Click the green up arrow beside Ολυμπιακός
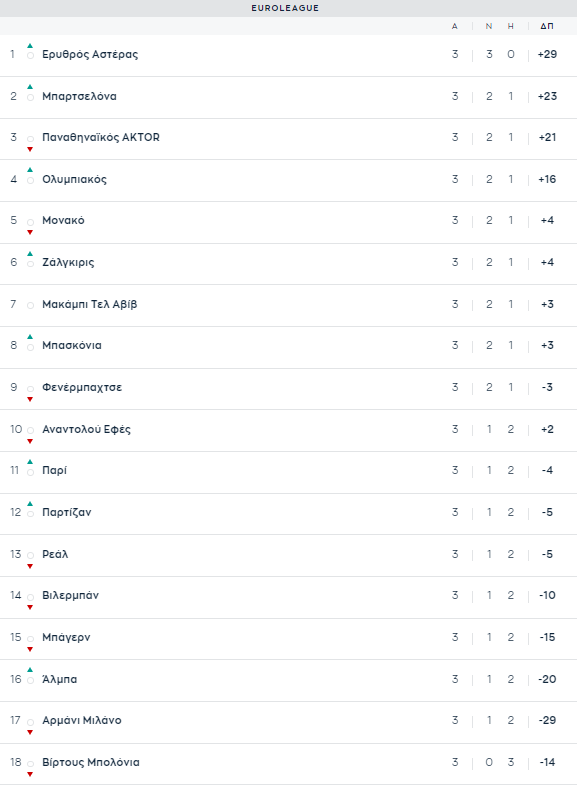The image size is (582, 785). (30, 170)
